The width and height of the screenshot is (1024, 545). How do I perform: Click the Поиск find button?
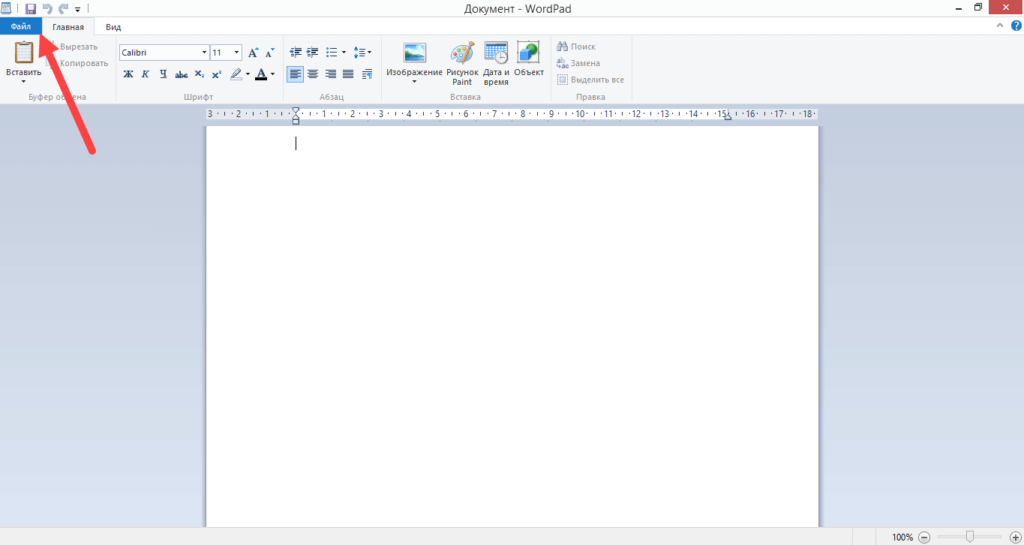point(576,47)
